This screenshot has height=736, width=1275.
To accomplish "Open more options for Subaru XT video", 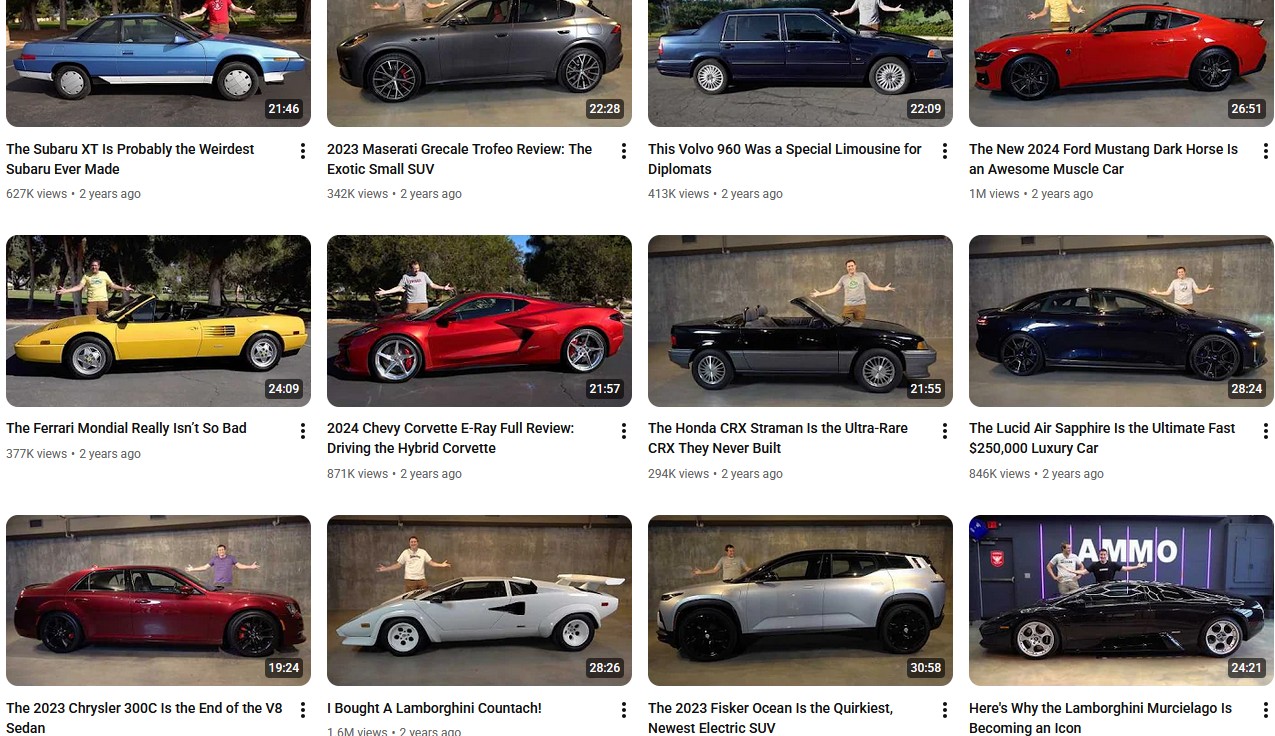I will [x=302, y=151].
